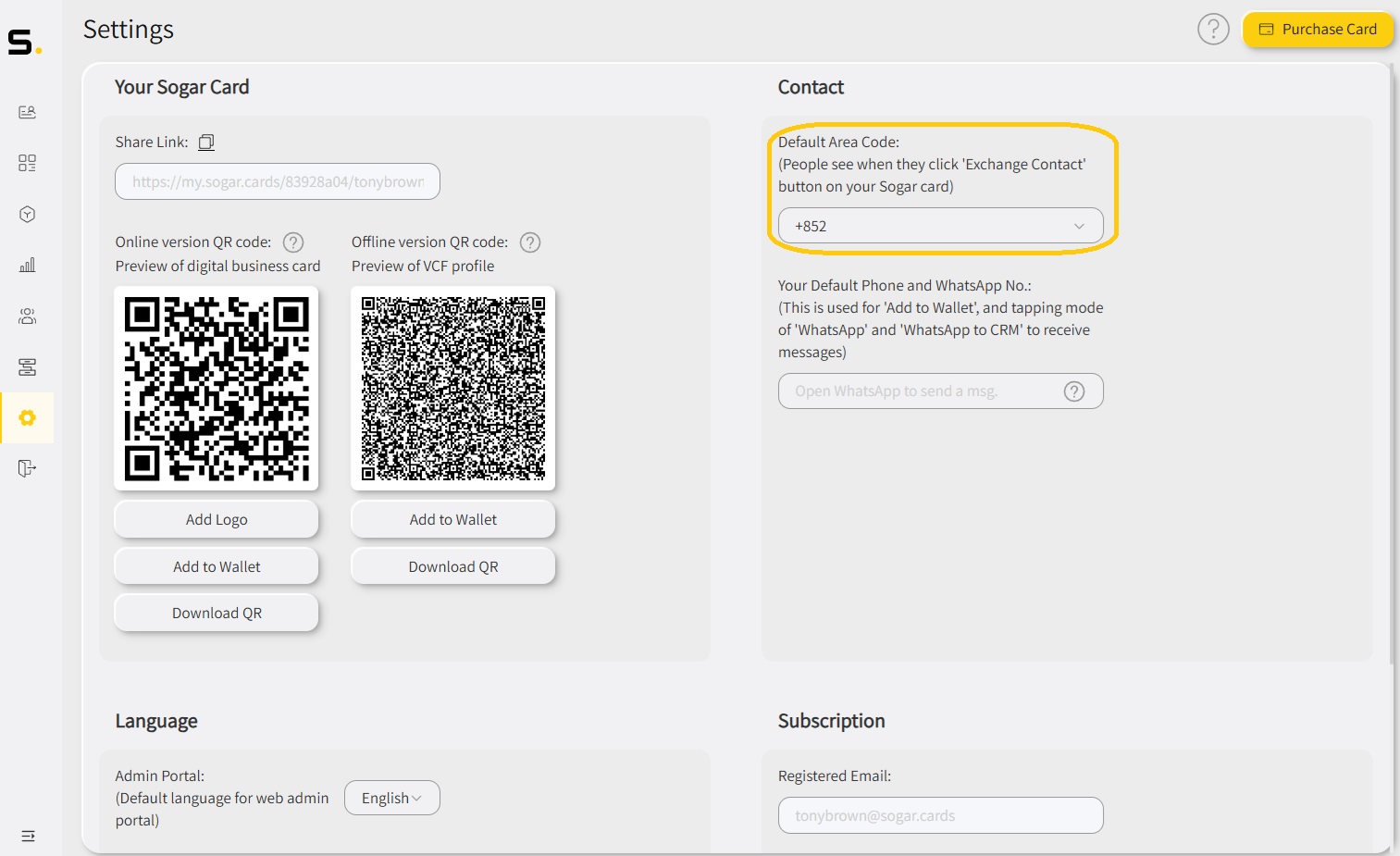The height and width of the screenshot is (856, 1400).
Task: Click the Default WhatsApp number input field
Action: [x=925, y=391]
